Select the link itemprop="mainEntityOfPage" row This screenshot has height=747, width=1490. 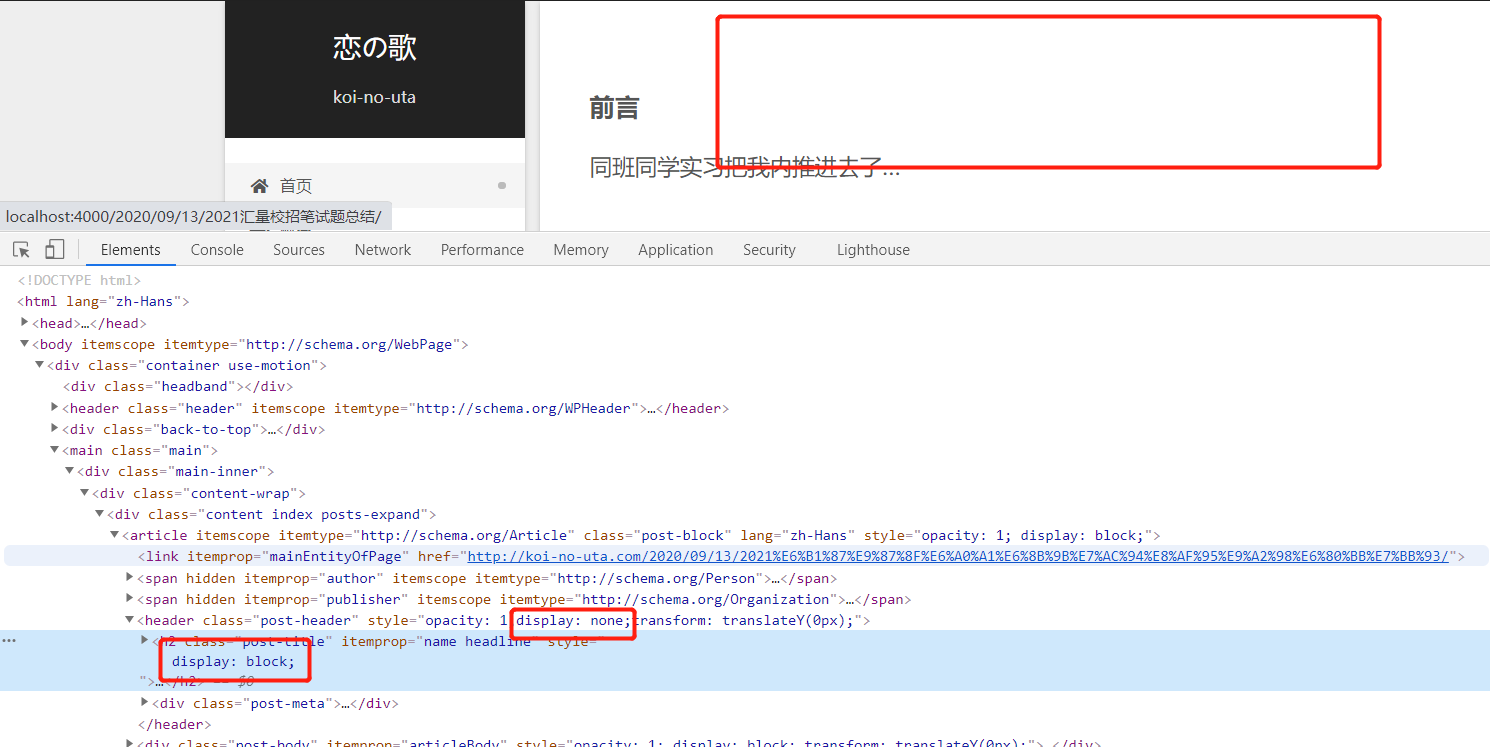click(x=745, y=556)
